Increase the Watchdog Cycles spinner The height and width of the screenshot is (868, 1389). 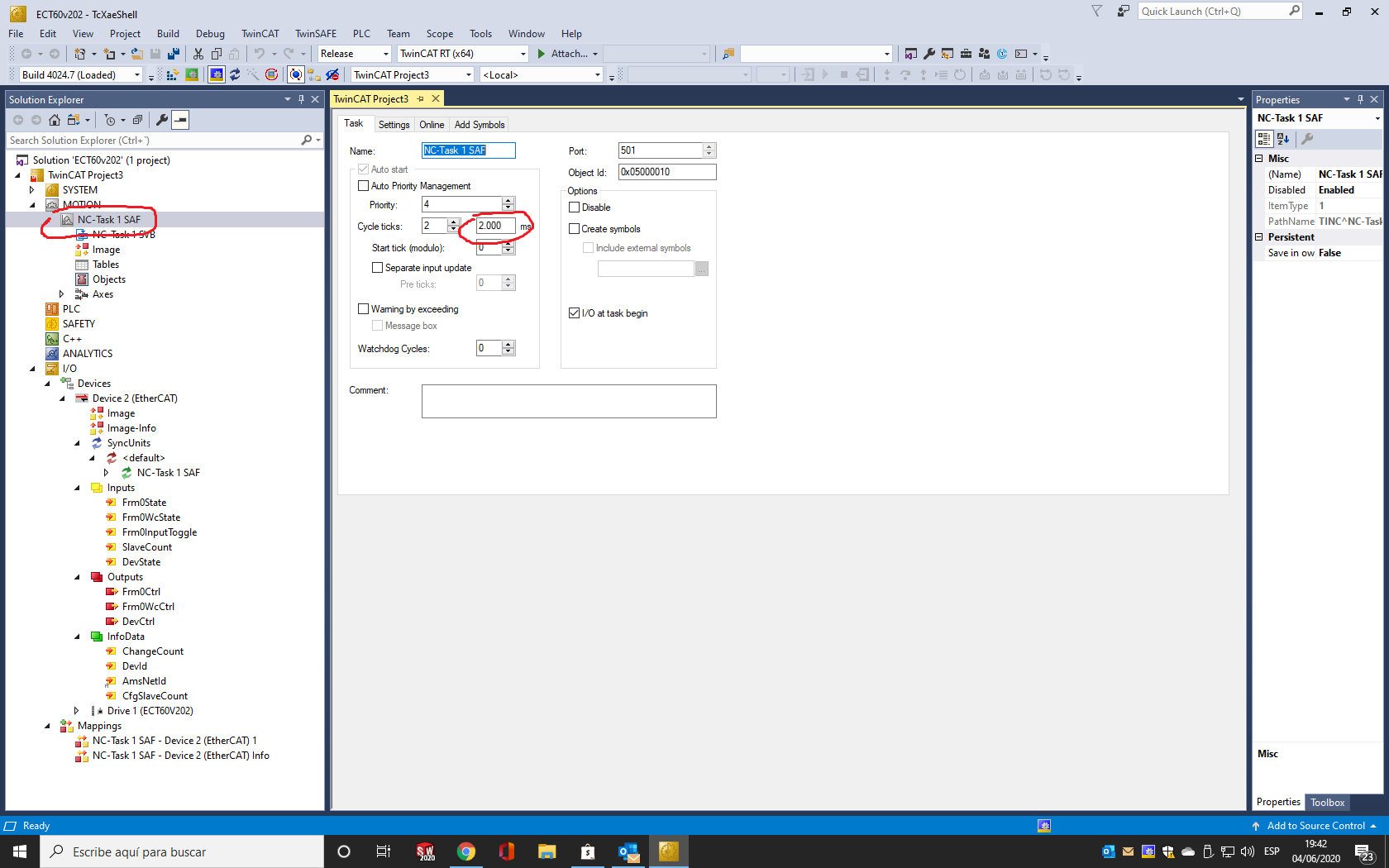click(508, 345)
